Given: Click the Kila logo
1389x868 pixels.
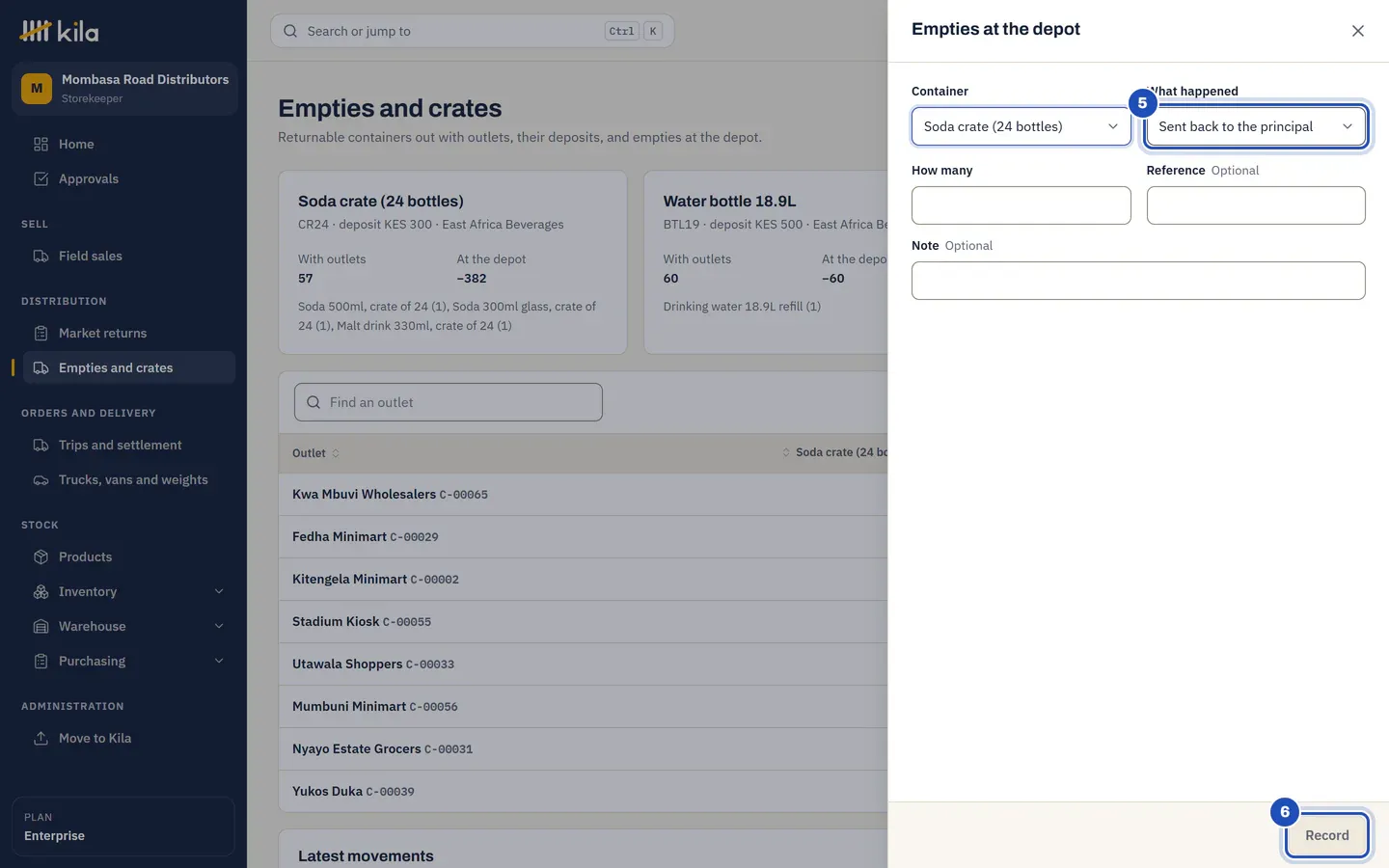Looking at the screenshot, I should point(59,32).
